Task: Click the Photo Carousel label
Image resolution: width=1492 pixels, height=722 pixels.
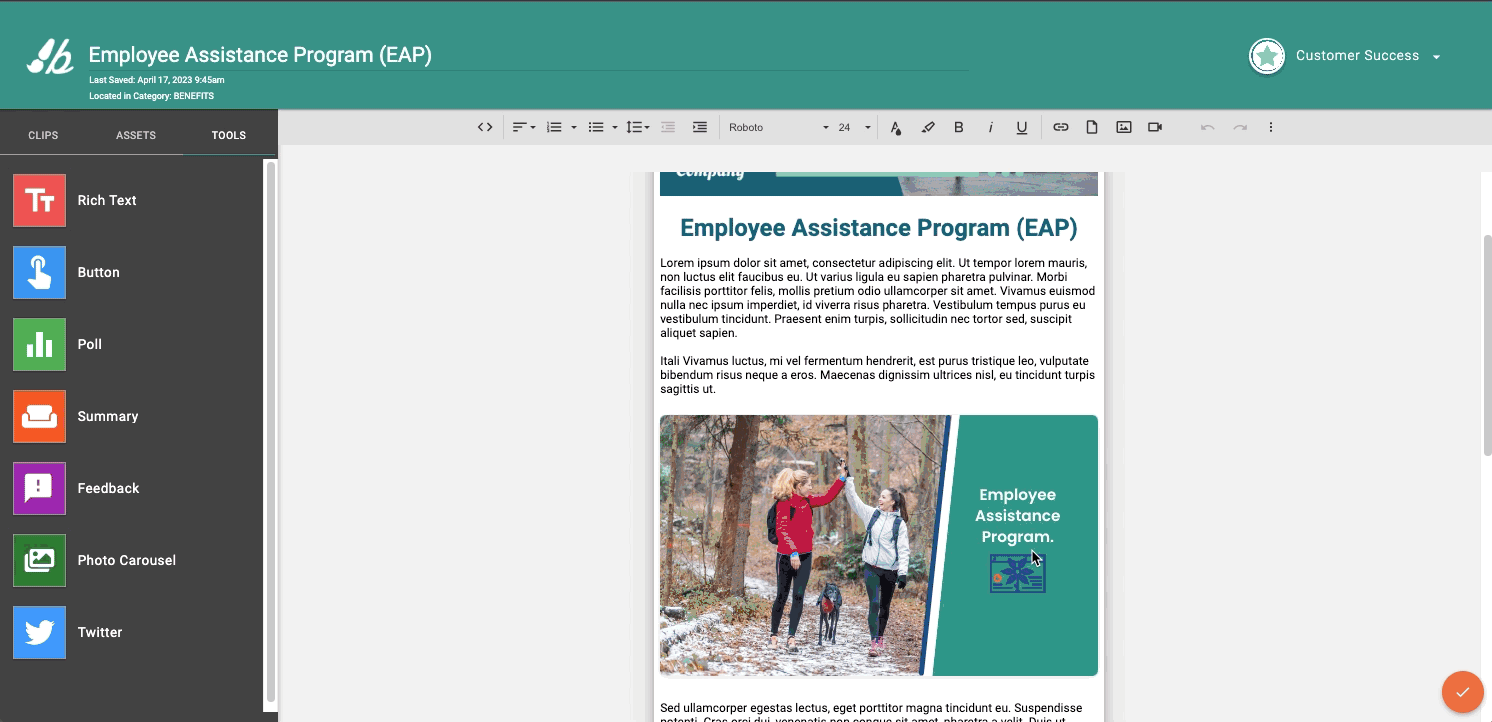Action: click(127, 560)
